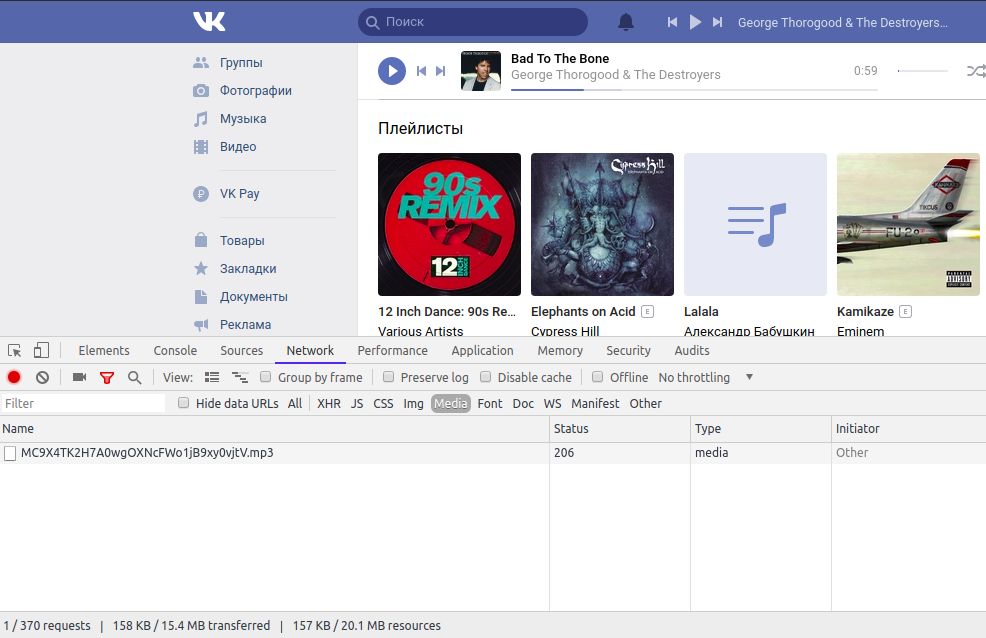Image resolution: width=986 pixels, height=638 pixels.
Task: Open notifications bell icon
Action: pyautogui.click(x=626, y=22)
